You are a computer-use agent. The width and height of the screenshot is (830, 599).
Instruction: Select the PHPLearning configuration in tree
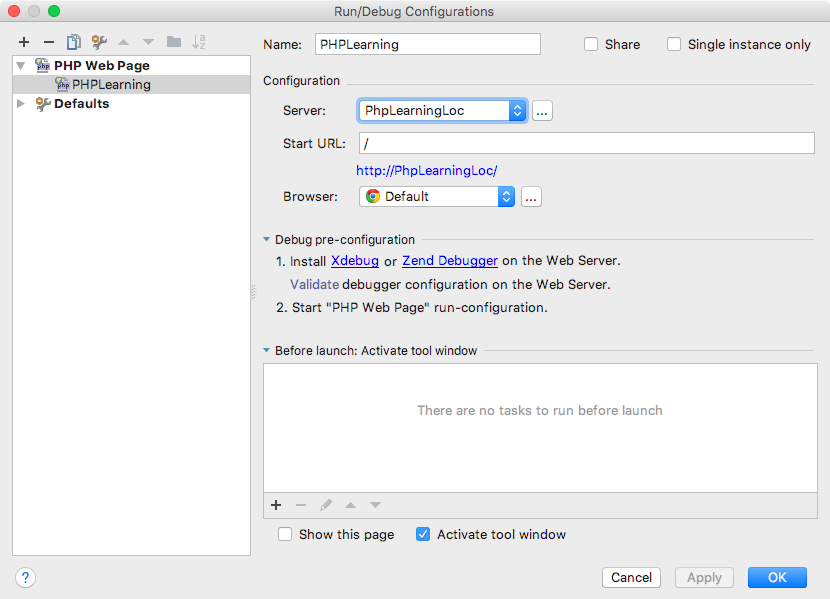pyautogui.click(x=131, y=85)
